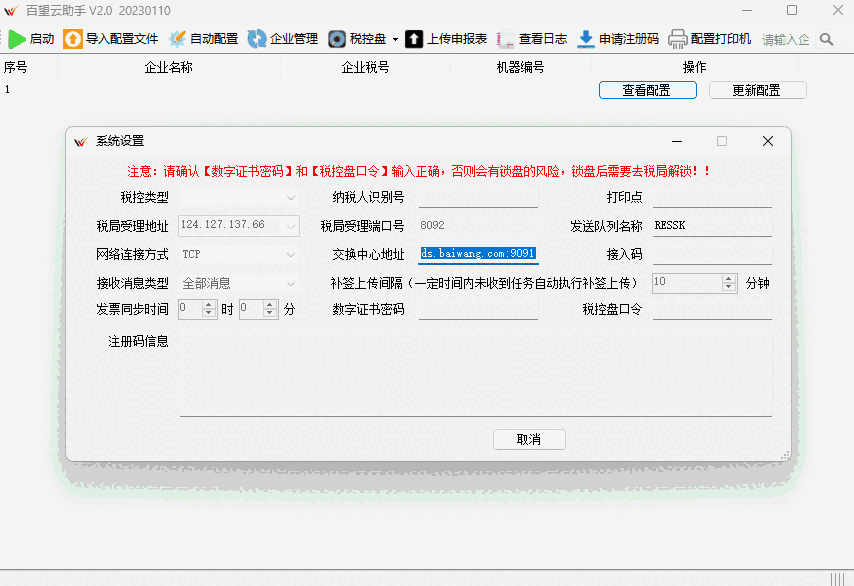Click the 交换中心地址 field
Screen dimensions: 854x586
pyautogui.click(x=478, y=254)
